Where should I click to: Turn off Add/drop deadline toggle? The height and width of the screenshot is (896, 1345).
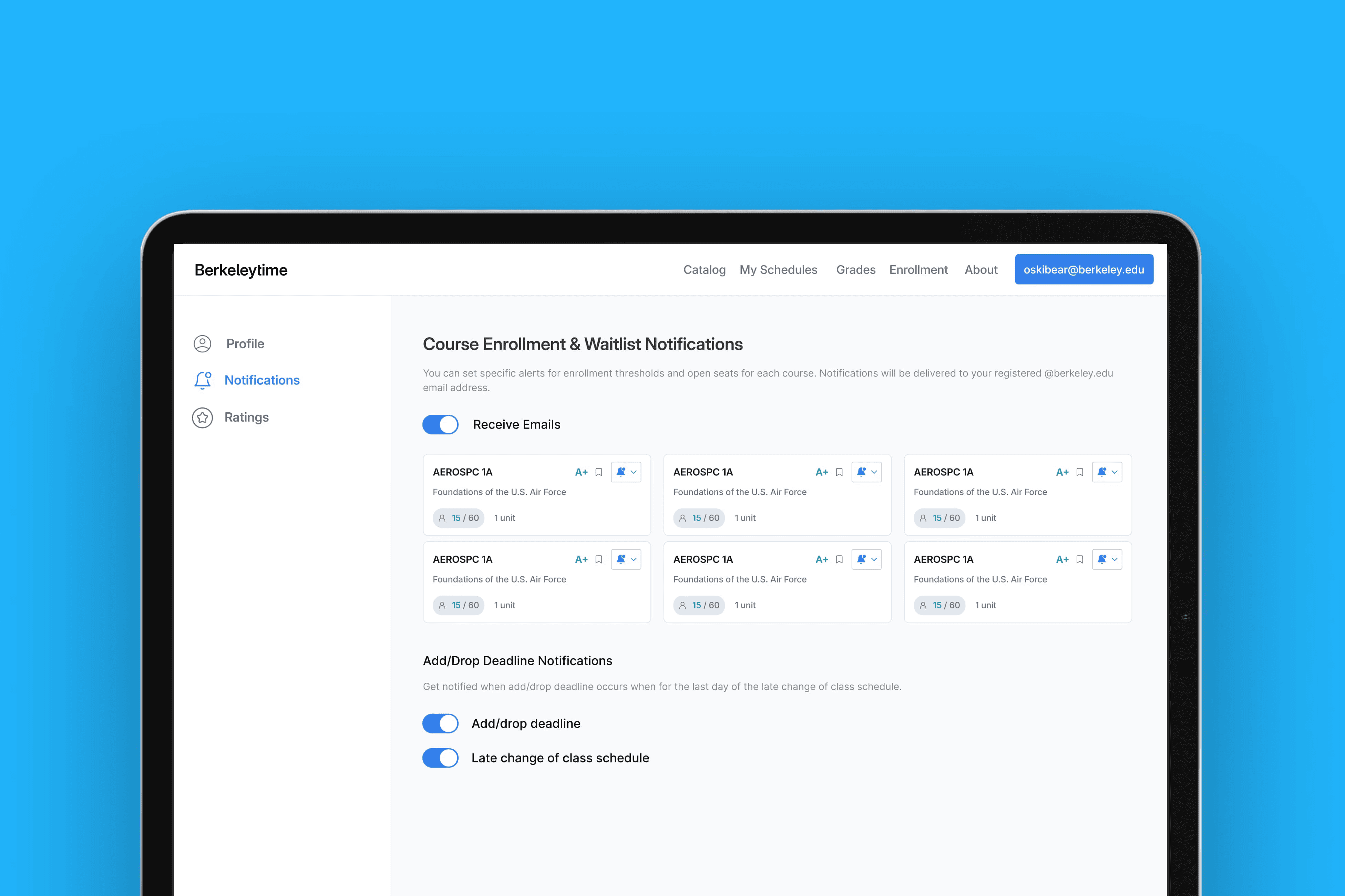coord(441,723)
